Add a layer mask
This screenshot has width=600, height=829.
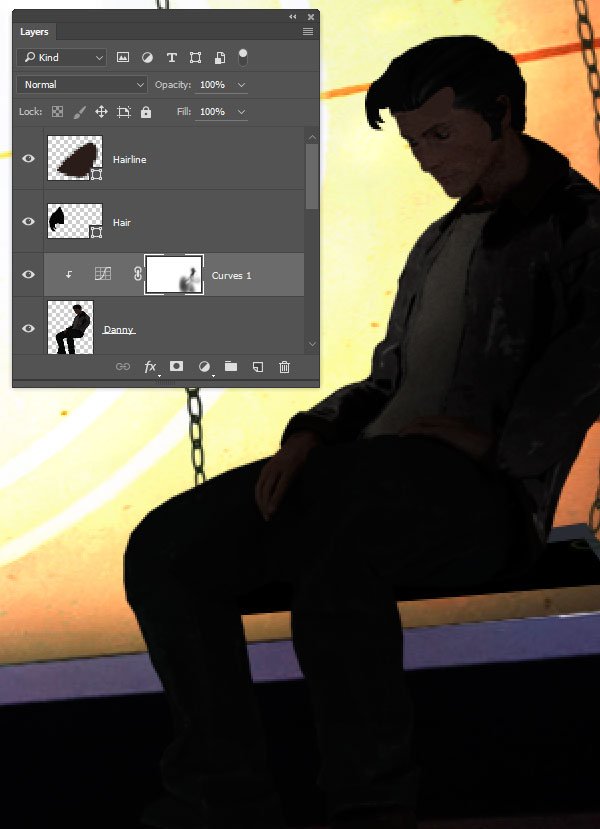177,366
